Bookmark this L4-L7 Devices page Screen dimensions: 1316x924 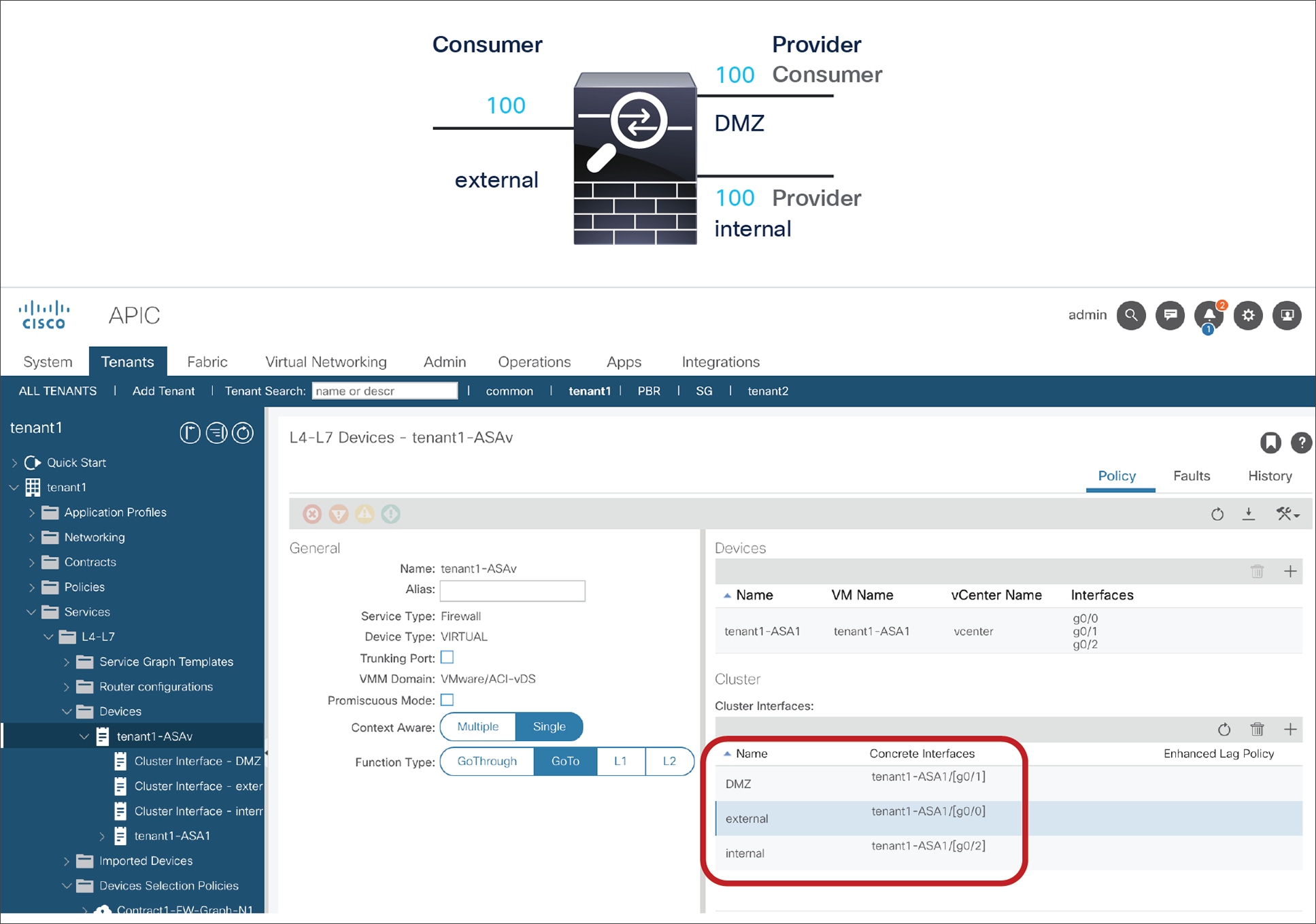coord(1270,443)
